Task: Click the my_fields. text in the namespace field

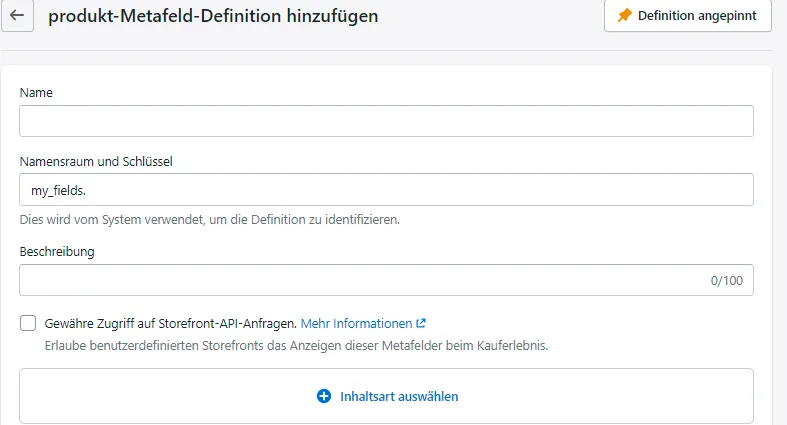Action: point(59,190)
